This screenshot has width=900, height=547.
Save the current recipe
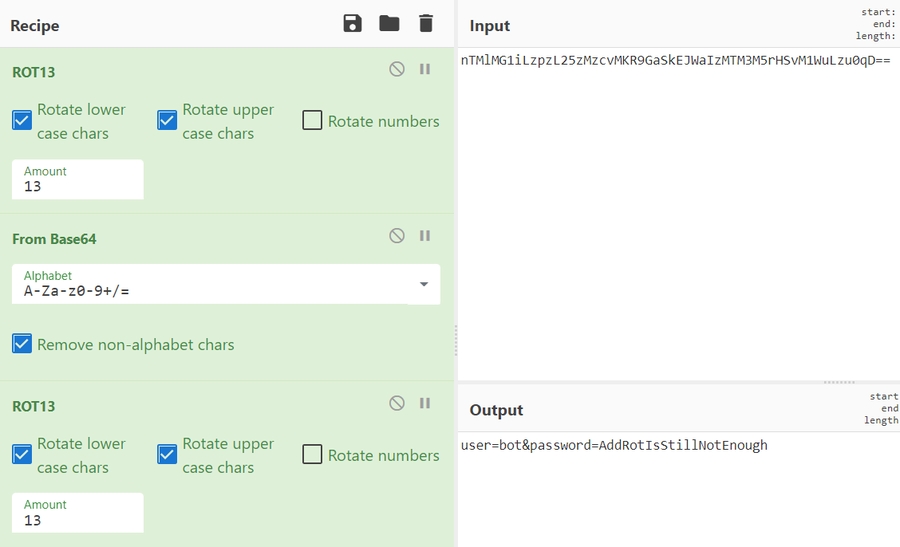(x=352, y=24)
